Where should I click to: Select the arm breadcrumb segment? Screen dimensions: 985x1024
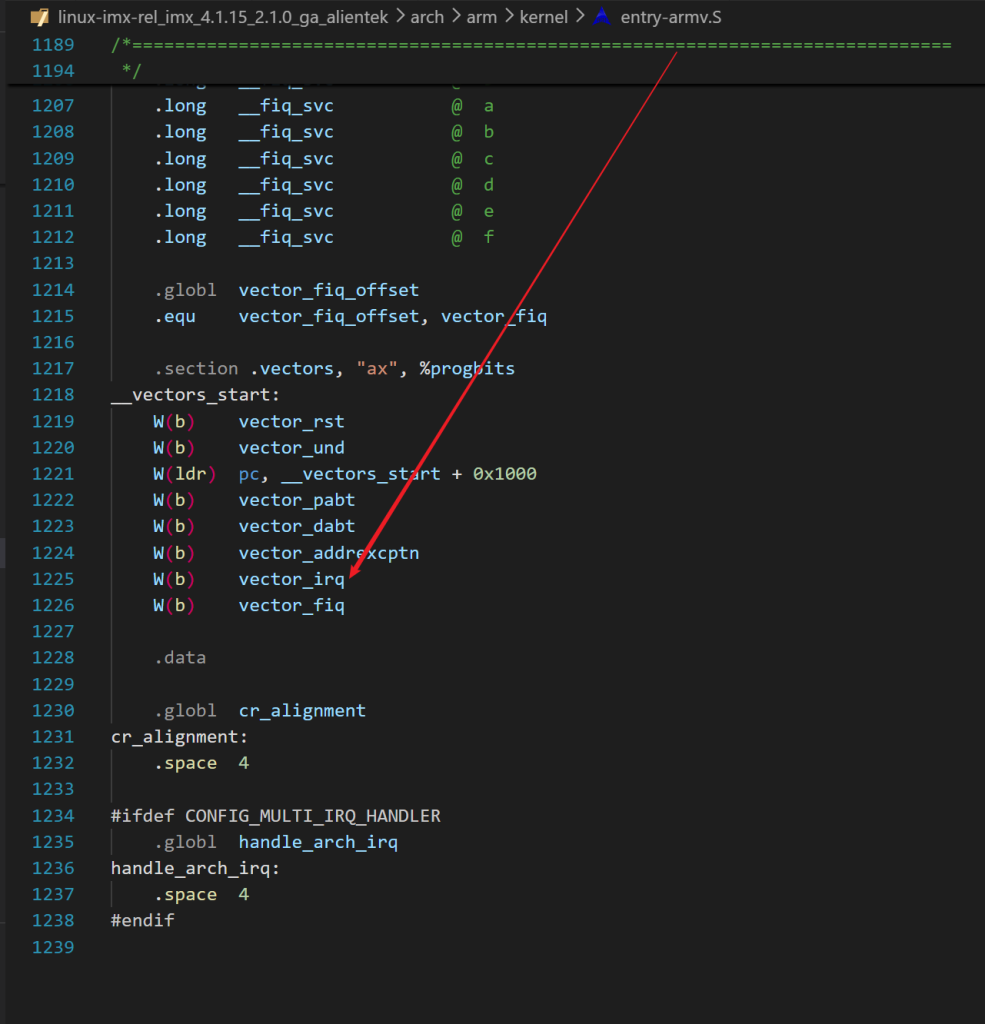pos(481,17)
